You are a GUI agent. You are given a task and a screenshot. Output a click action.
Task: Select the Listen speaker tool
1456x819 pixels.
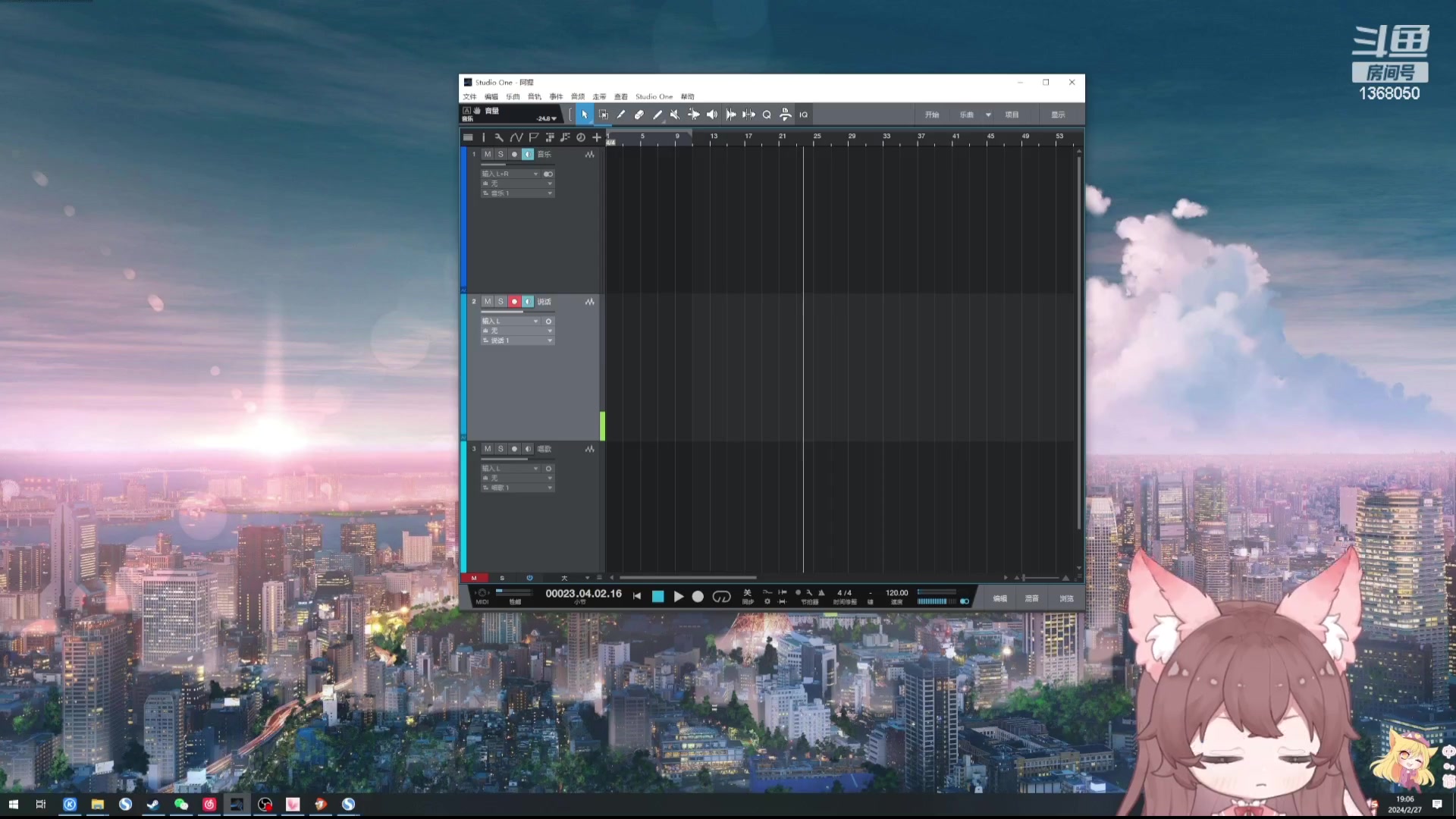click(711, 115)
